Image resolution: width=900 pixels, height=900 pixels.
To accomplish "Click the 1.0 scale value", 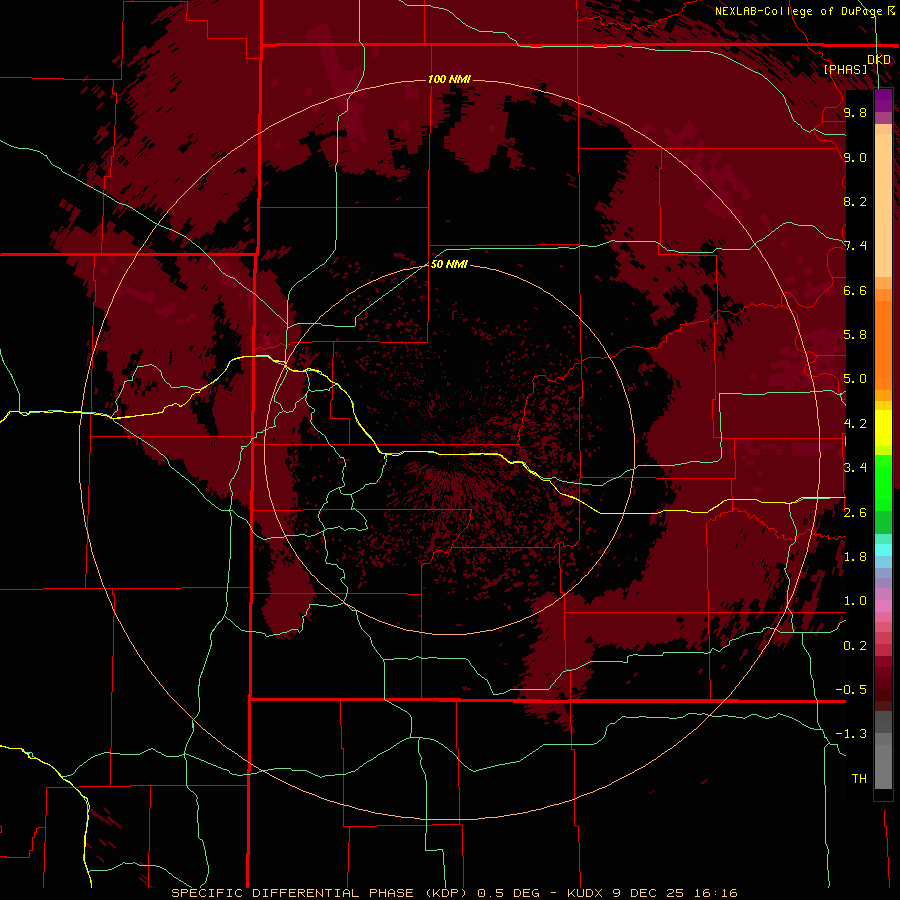I will (855, 601).
